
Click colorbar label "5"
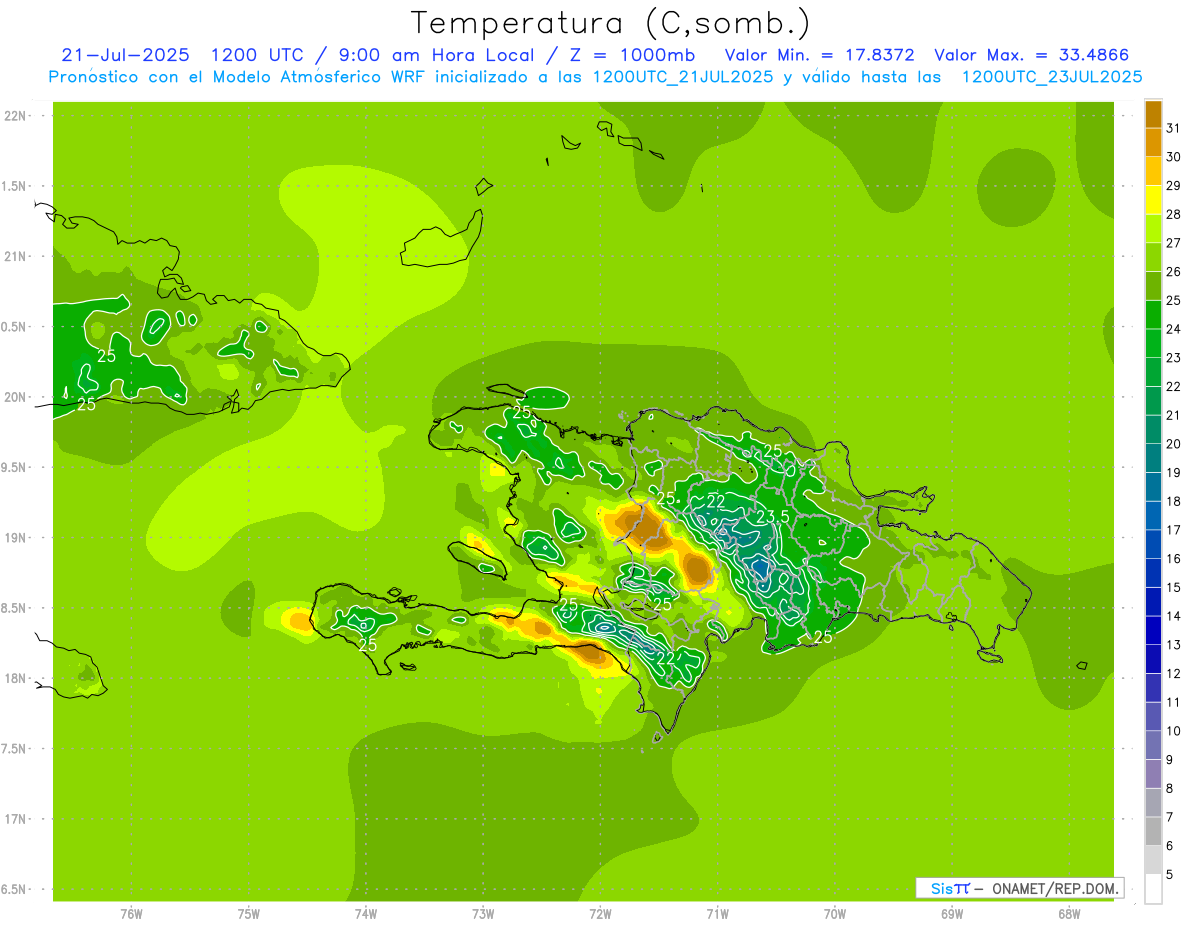coord(1170,875)
